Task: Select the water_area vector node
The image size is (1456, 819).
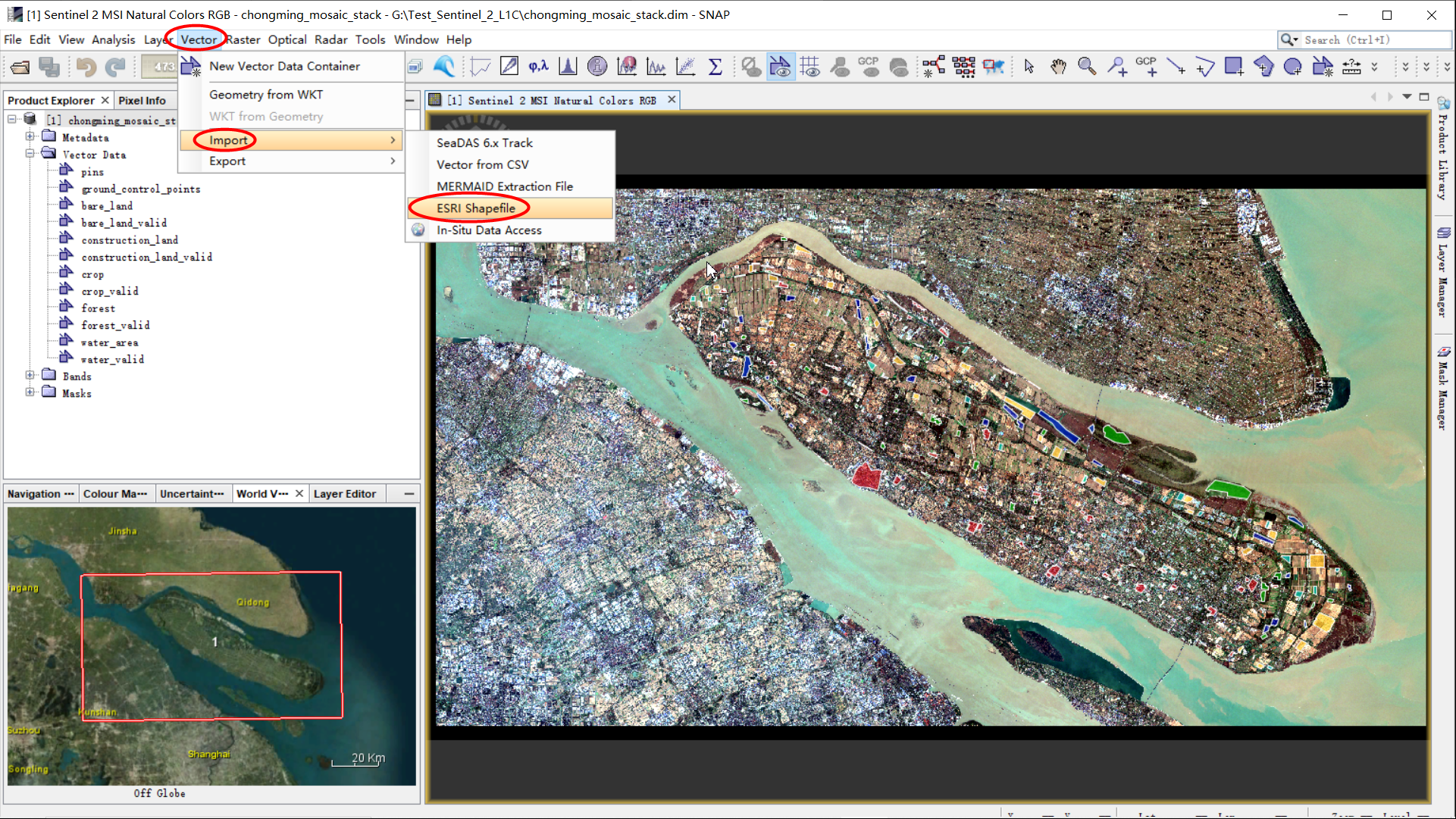Action: pyautogui.click(x=110, y=342)
